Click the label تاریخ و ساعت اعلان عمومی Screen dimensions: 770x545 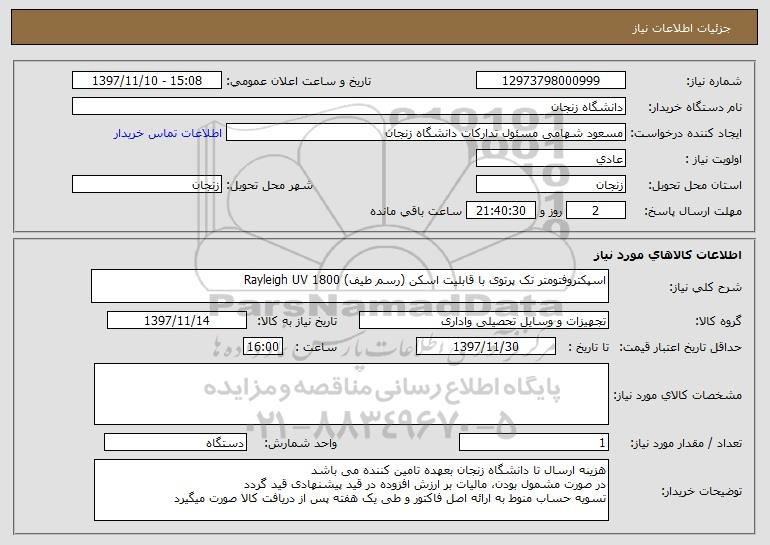tap(299, 81)
